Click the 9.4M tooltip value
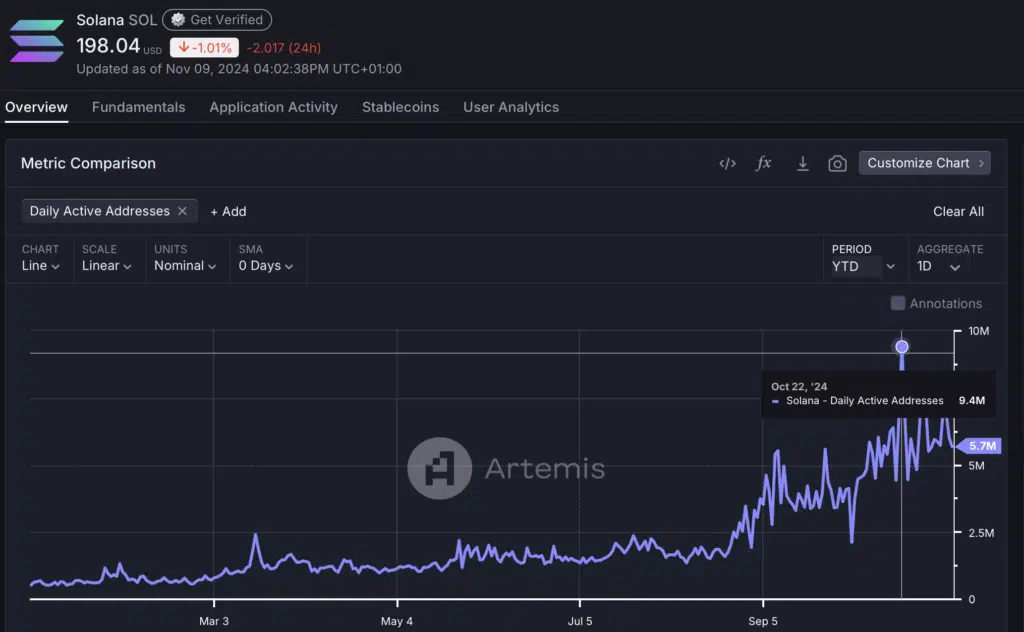 click(x=972, y=400)
